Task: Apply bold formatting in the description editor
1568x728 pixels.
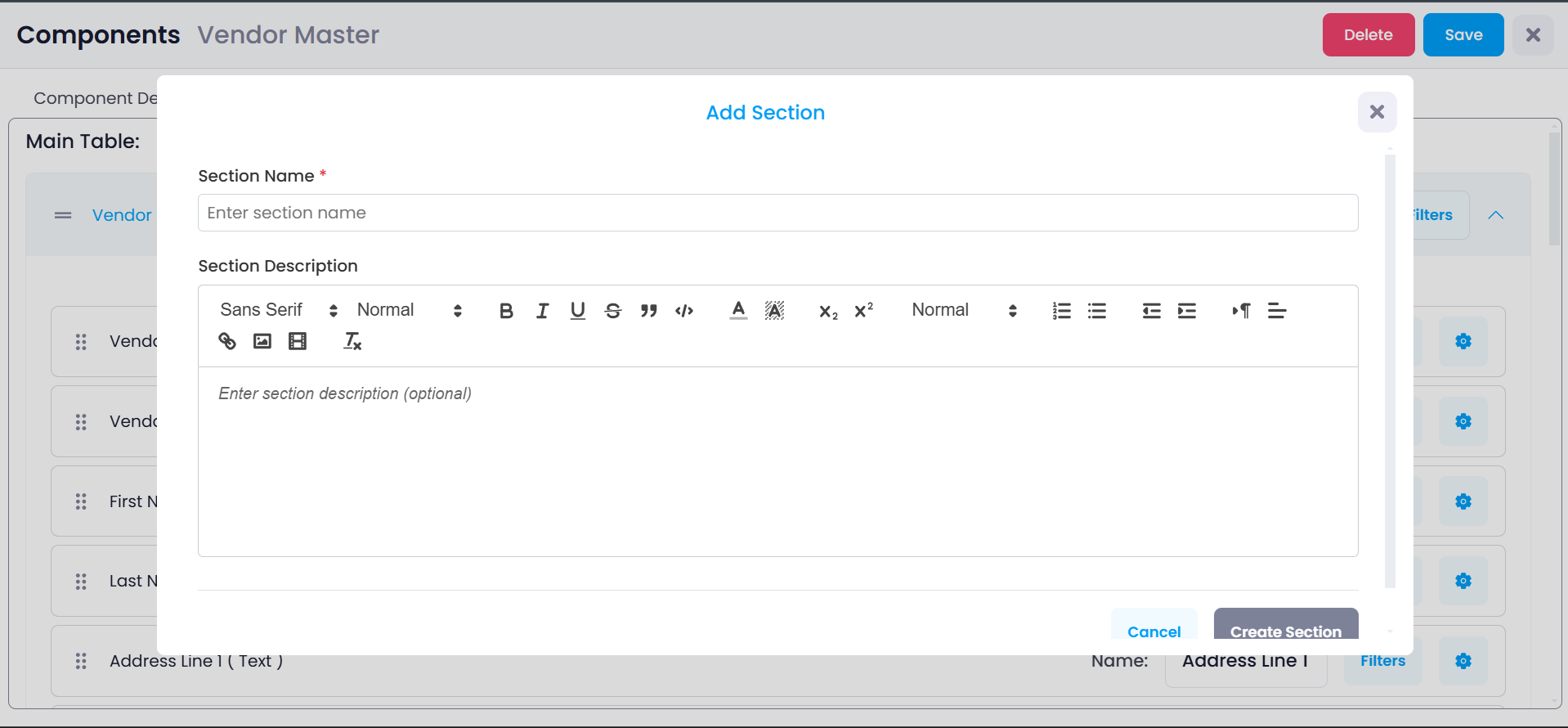Action: pos(506,311)
